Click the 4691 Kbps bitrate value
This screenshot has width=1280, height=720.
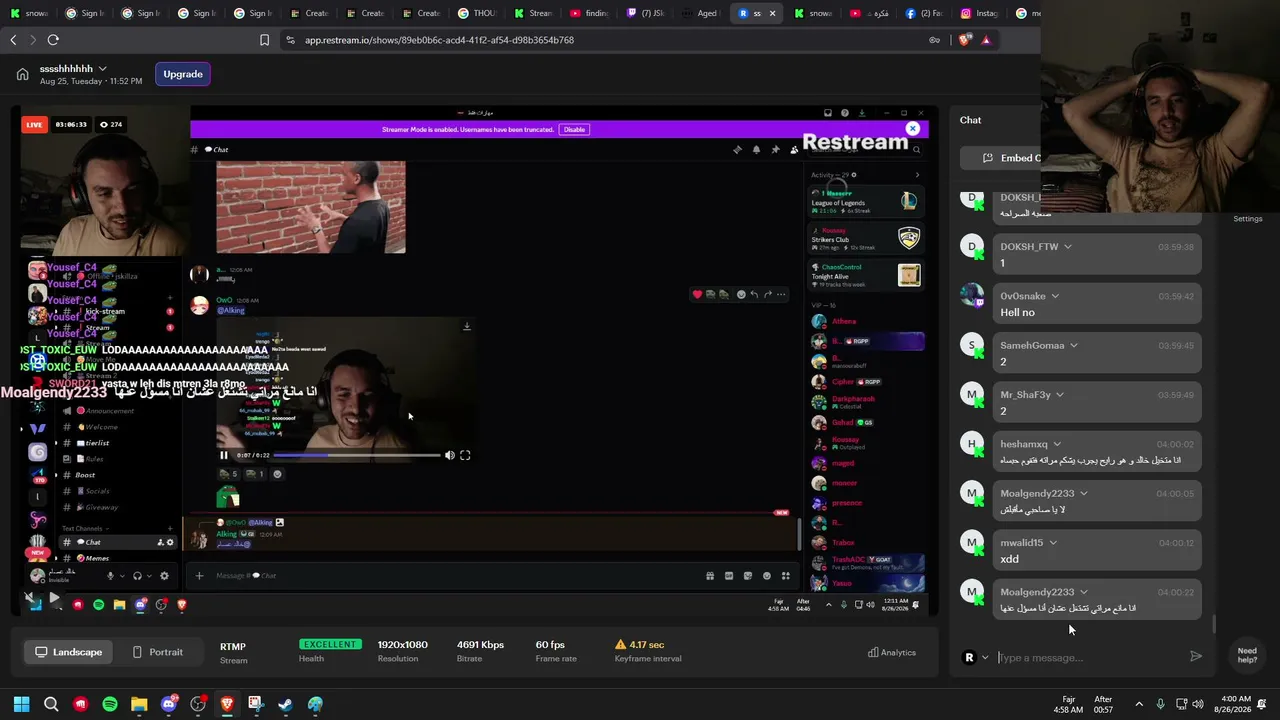(x=480, y=645)
